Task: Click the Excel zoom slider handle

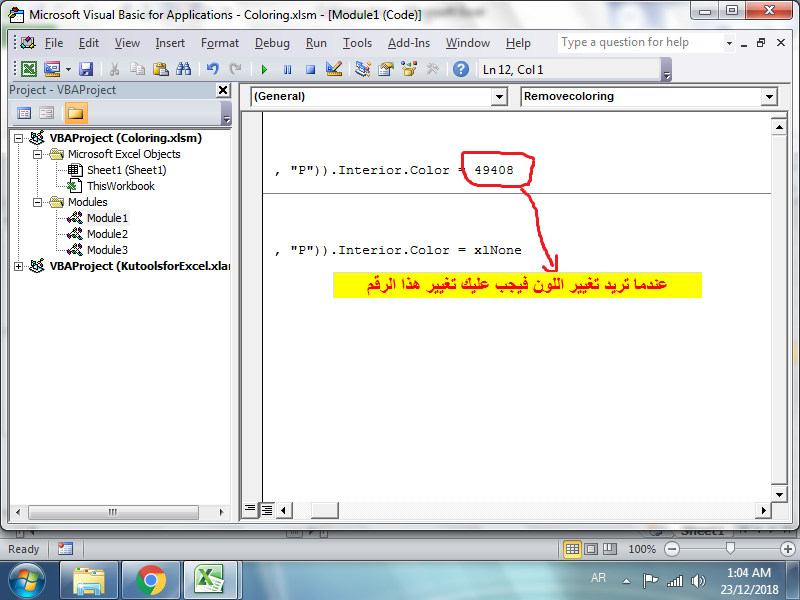Action: 730,548
